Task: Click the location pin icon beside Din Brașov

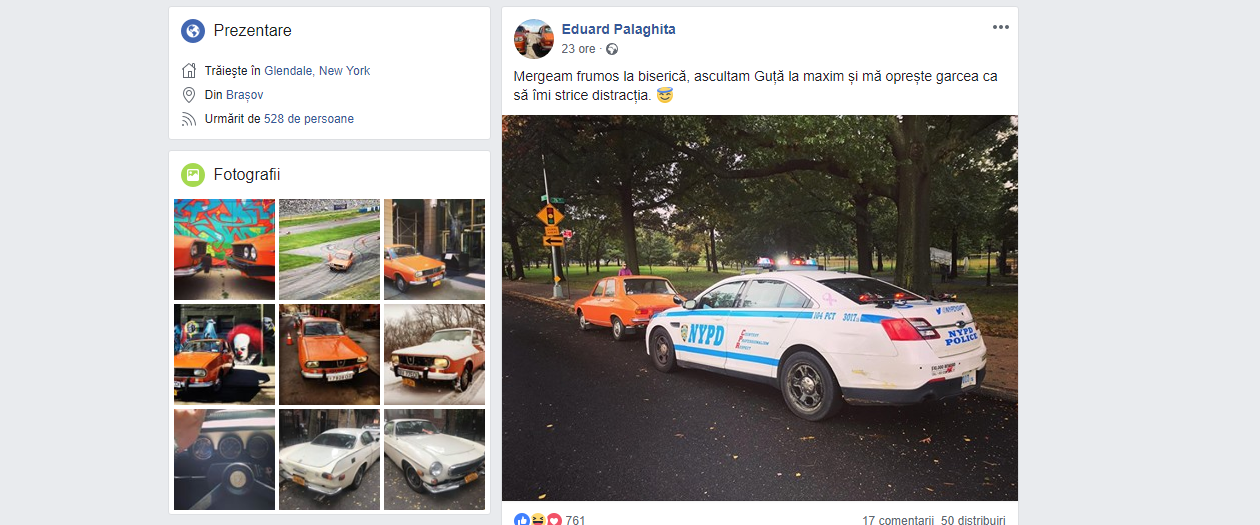Action: coord(189,95)
